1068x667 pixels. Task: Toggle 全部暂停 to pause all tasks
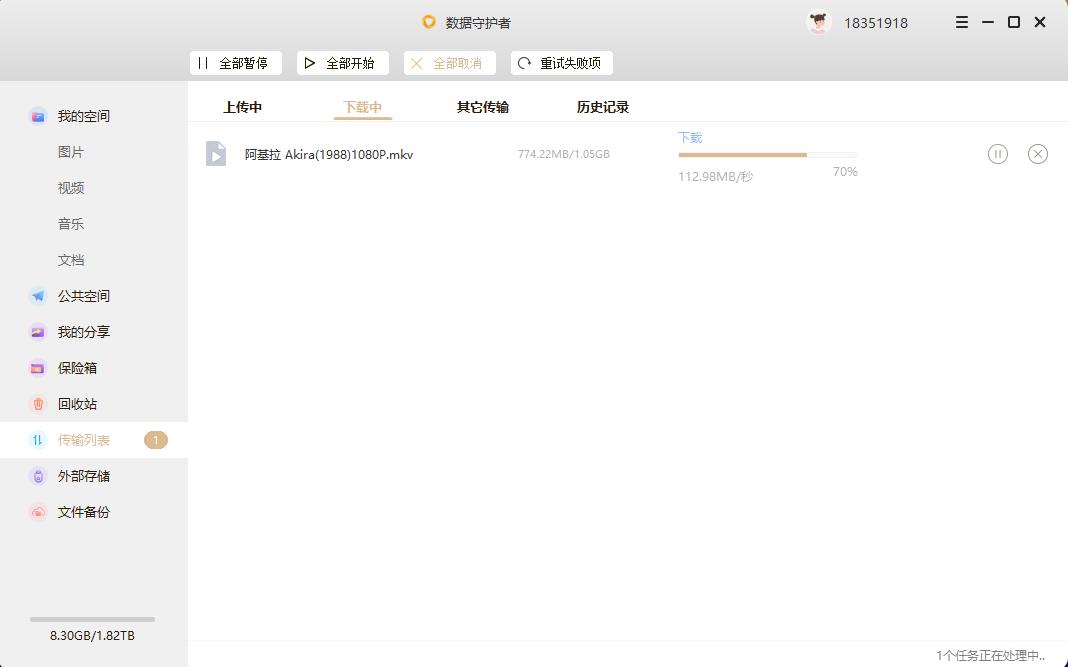(235, 62)
